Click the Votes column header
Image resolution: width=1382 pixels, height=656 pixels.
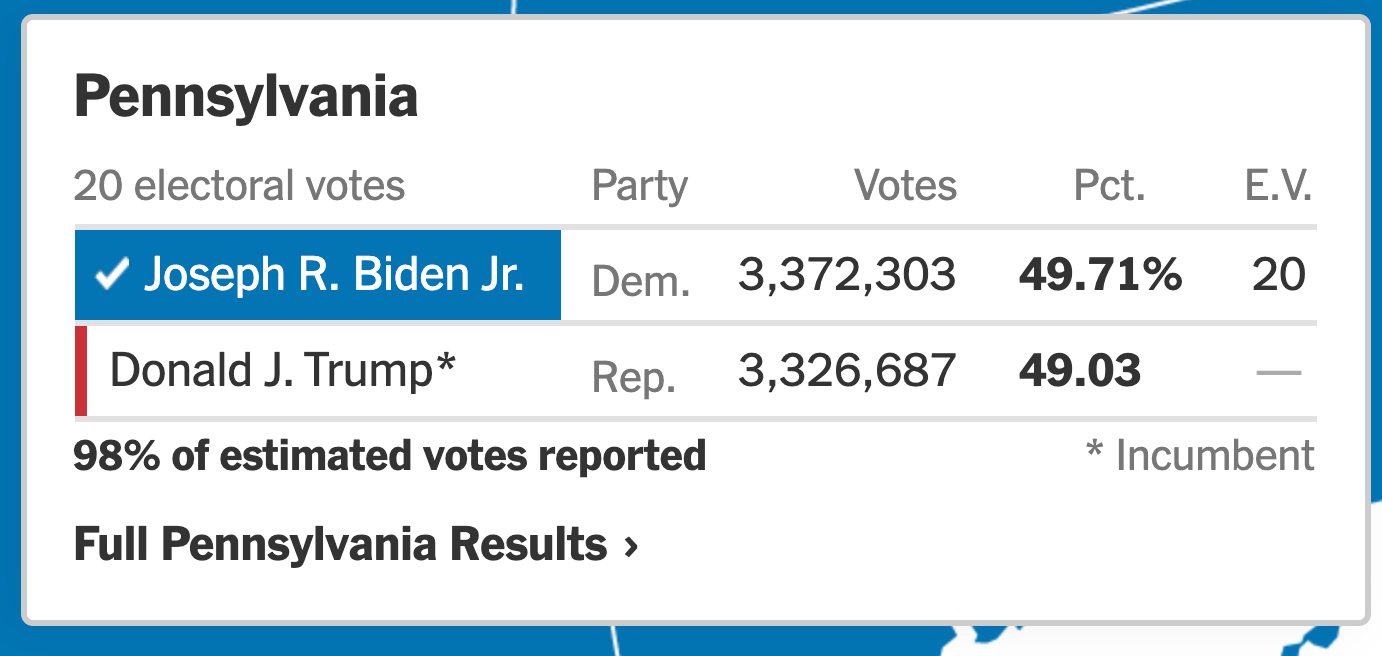point(905,186)
